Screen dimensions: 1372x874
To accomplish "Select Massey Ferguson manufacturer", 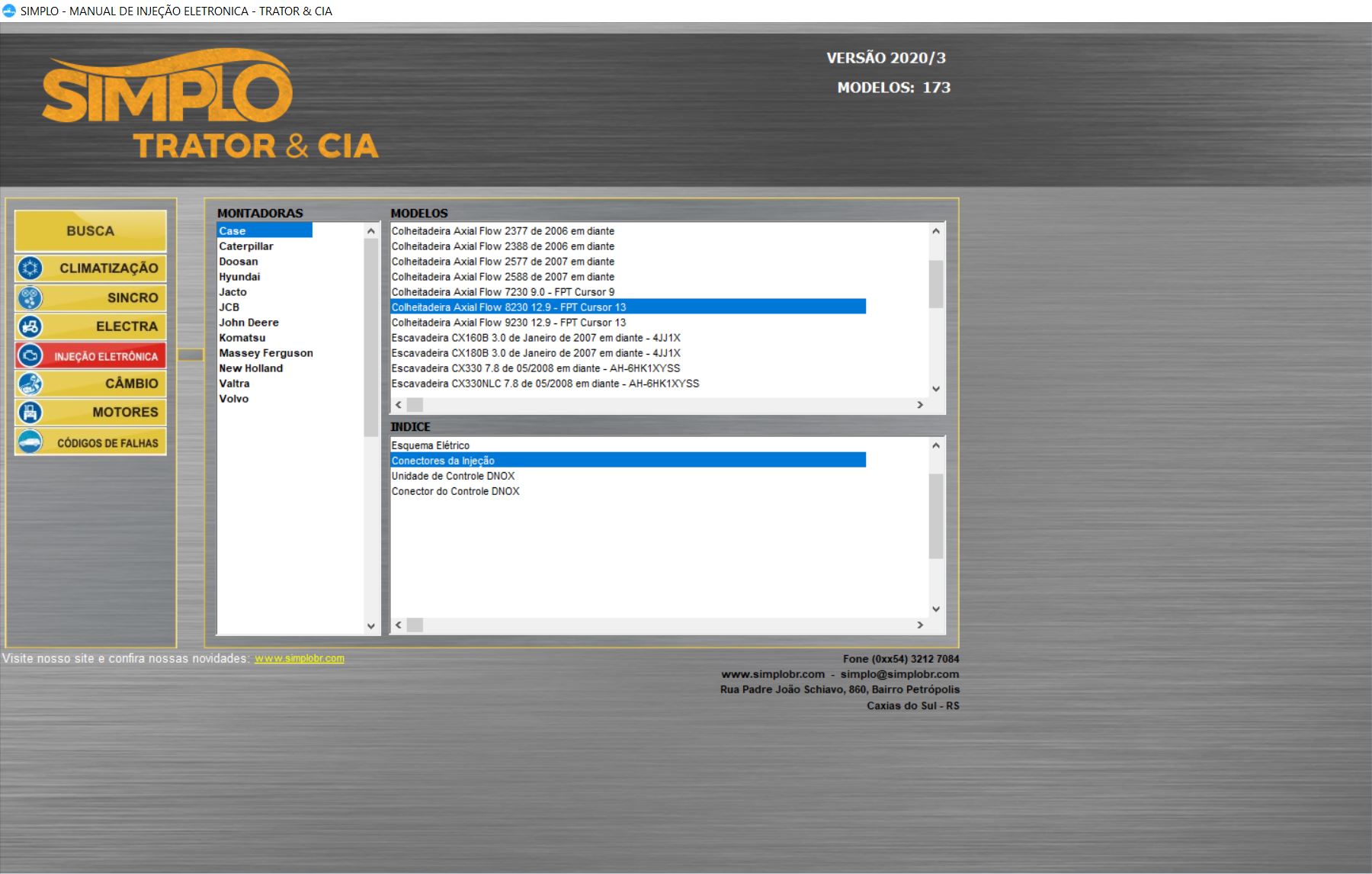I will click(265, 353).
